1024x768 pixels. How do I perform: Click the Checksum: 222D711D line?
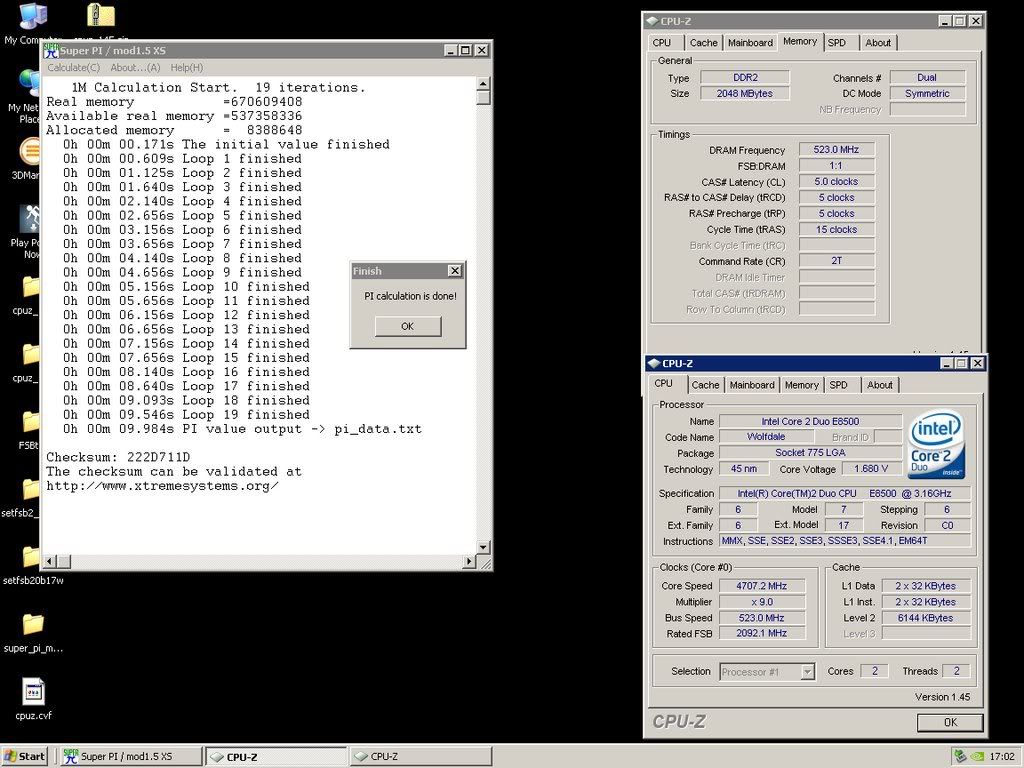[x=118, y=457]
